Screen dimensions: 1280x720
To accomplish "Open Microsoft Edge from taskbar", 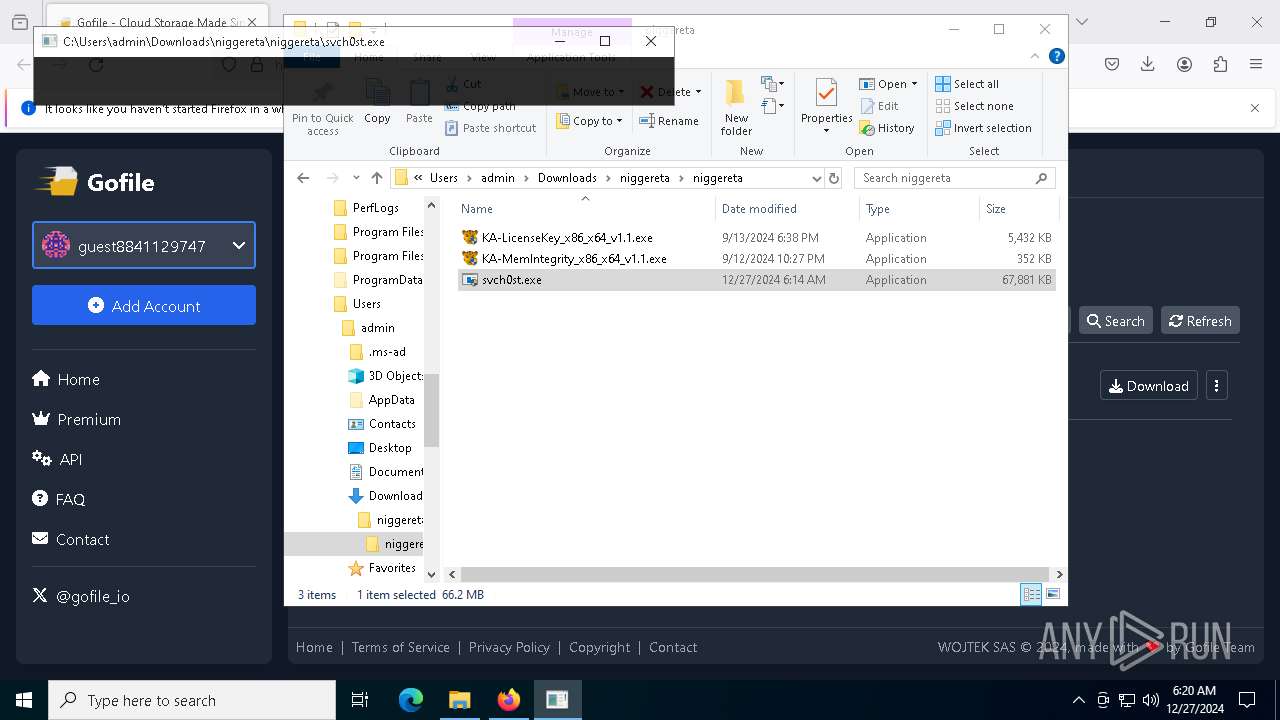I will tap(411, 700).
